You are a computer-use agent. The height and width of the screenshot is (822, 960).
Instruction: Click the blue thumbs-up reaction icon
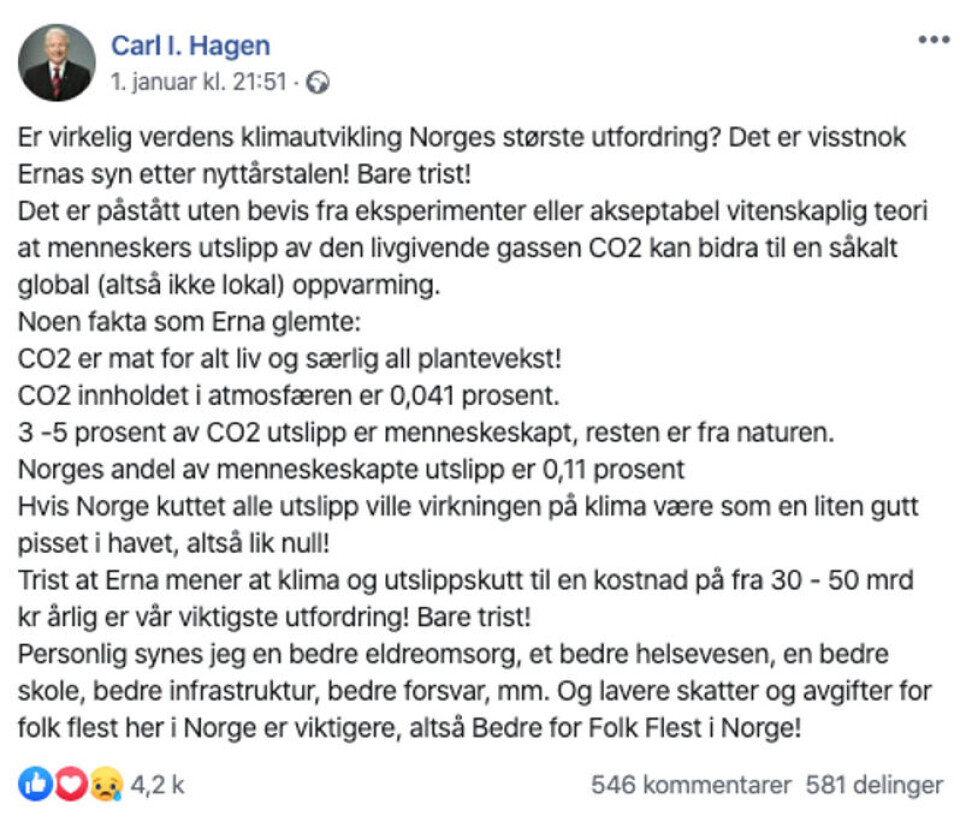coord(34,786)
